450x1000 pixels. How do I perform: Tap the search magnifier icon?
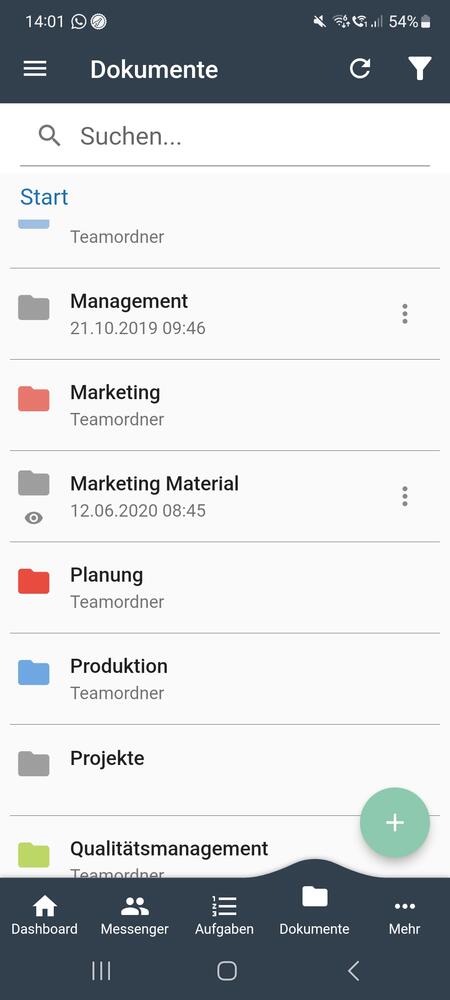50,136
